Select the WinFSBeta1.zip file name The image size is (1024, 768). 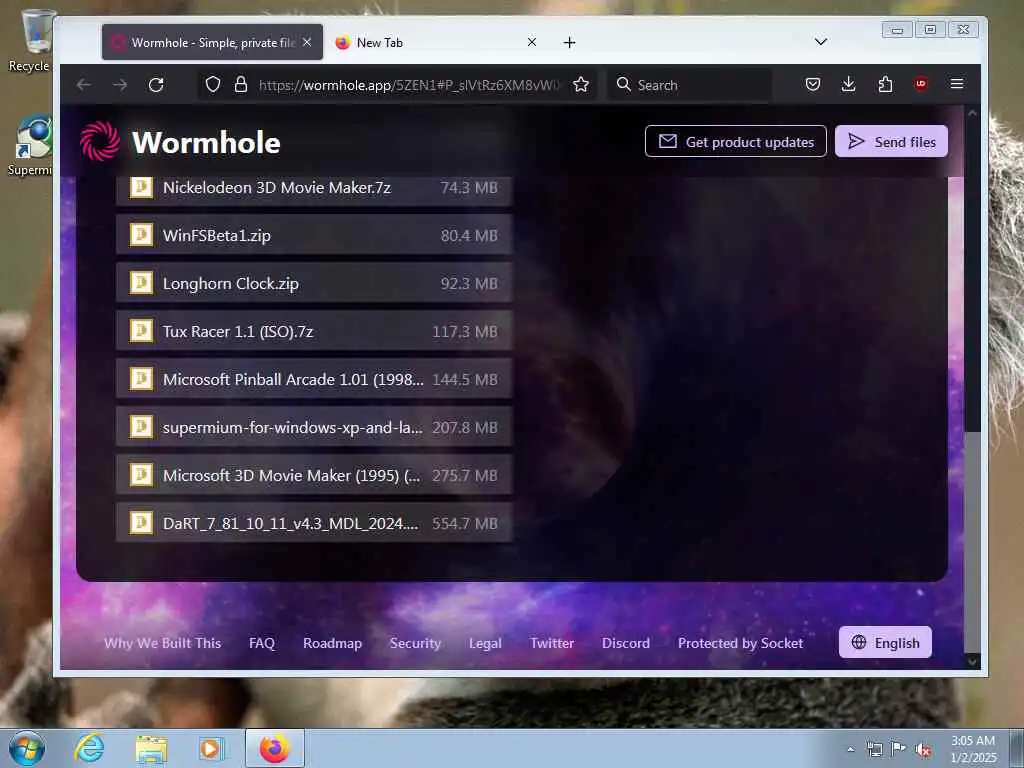click(217, 235)
